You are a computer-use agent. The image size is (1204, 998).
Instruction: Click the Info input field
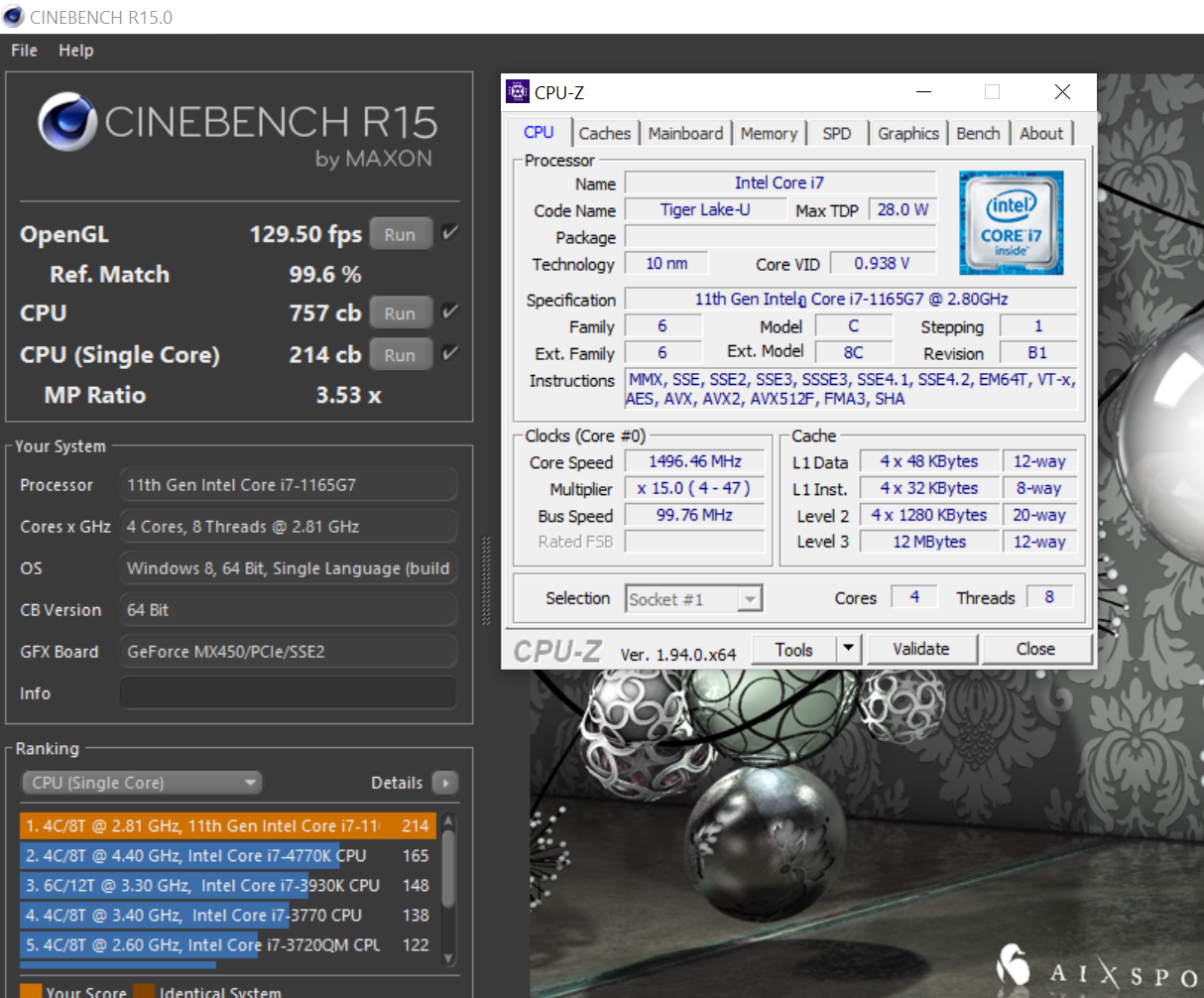[289, 693]
